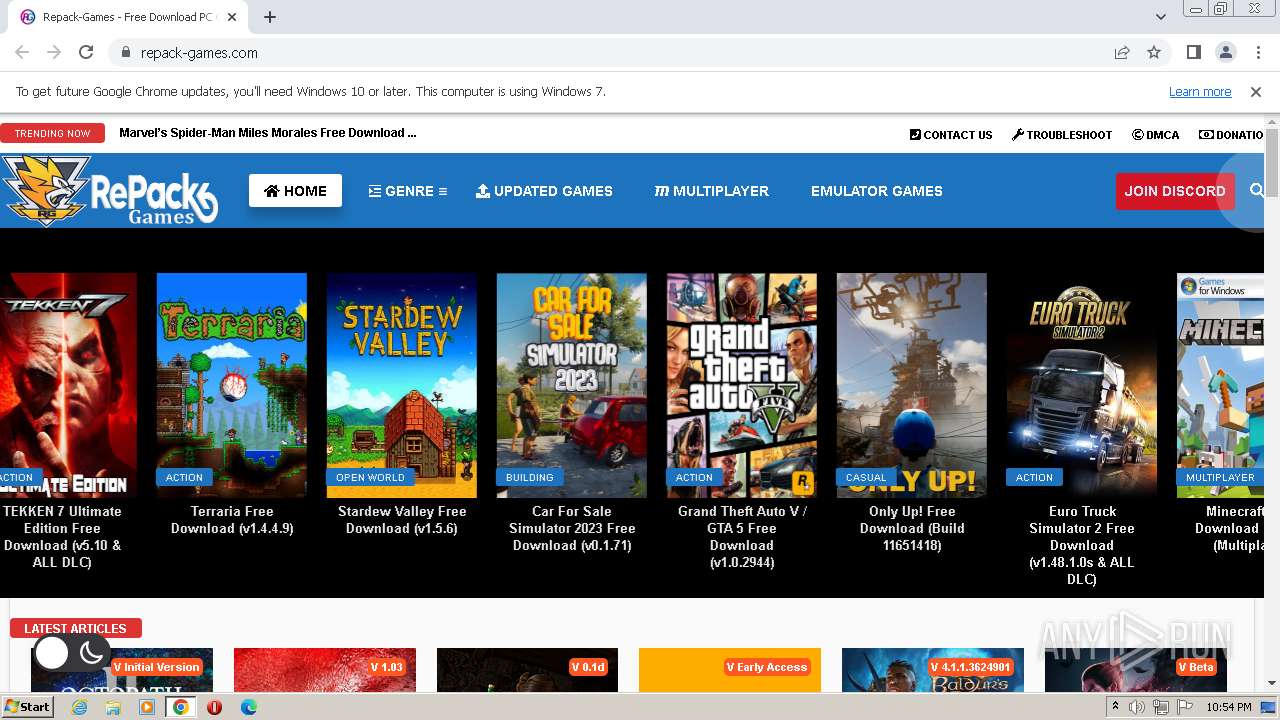
Task: Click the OPEN WORLD tag on Stardew Valley
Action: point(370,477)
